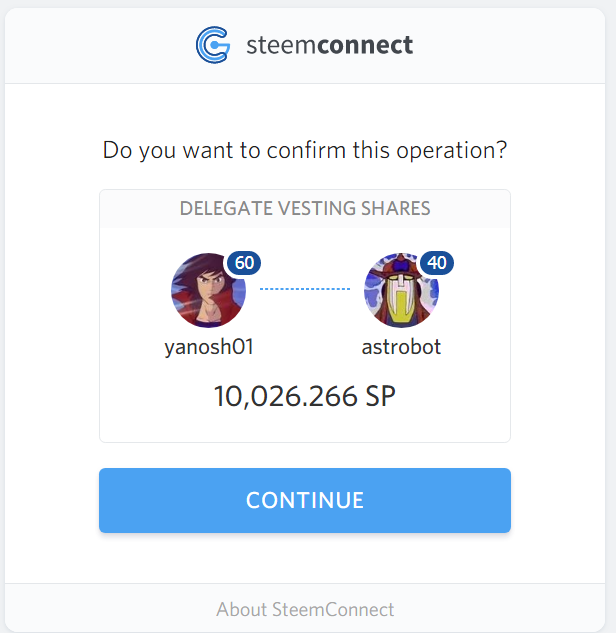This screenshot has width=616, height=633.
Task: Click the DELEGATE VESTING SHARES header
Action: click(305, 209)
